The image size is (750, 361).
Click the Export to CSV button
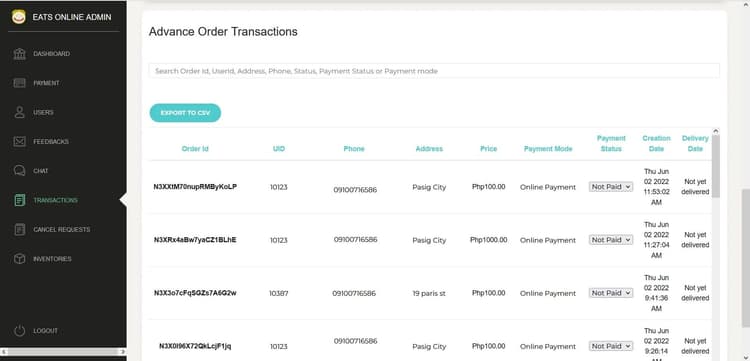(x=185, y=113)
